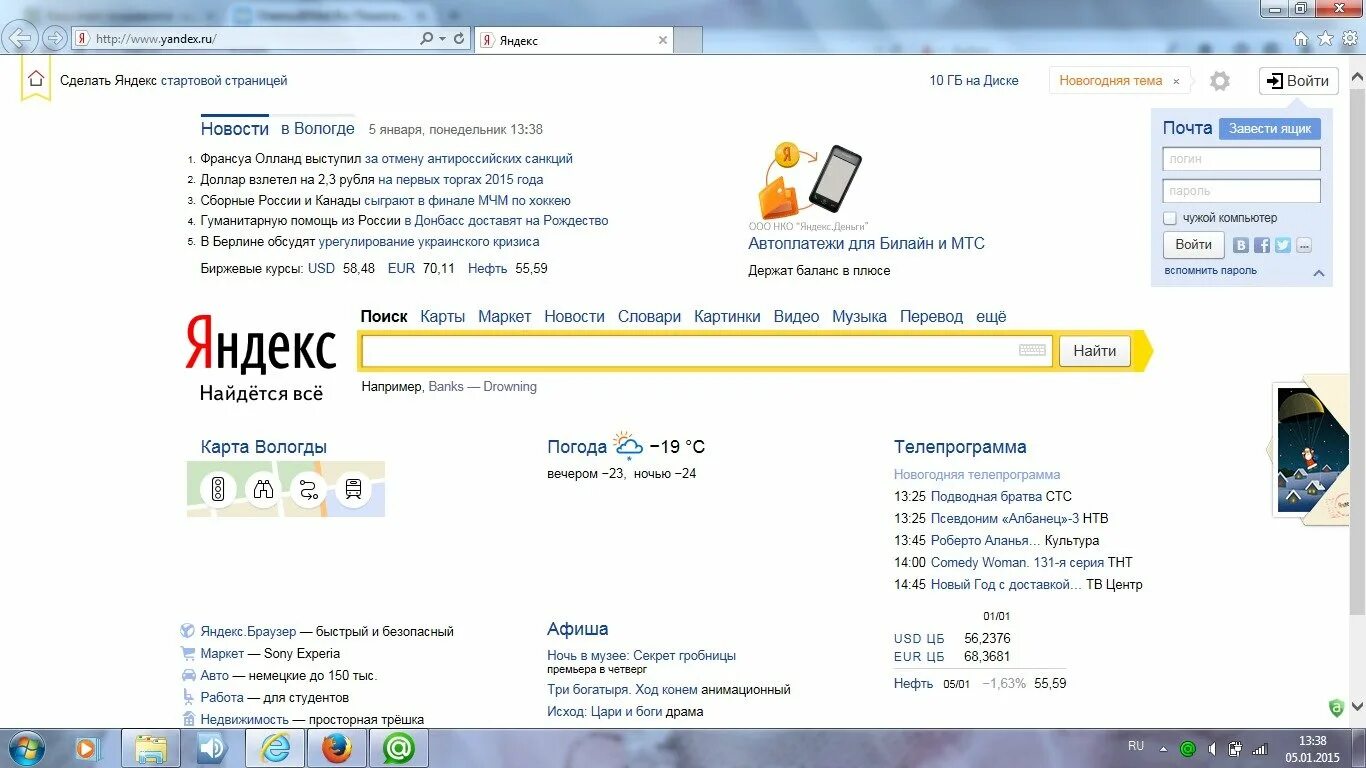Switch to Маркет service
1366x768 pixels.
pyautogui.click(x=505, y=316)
